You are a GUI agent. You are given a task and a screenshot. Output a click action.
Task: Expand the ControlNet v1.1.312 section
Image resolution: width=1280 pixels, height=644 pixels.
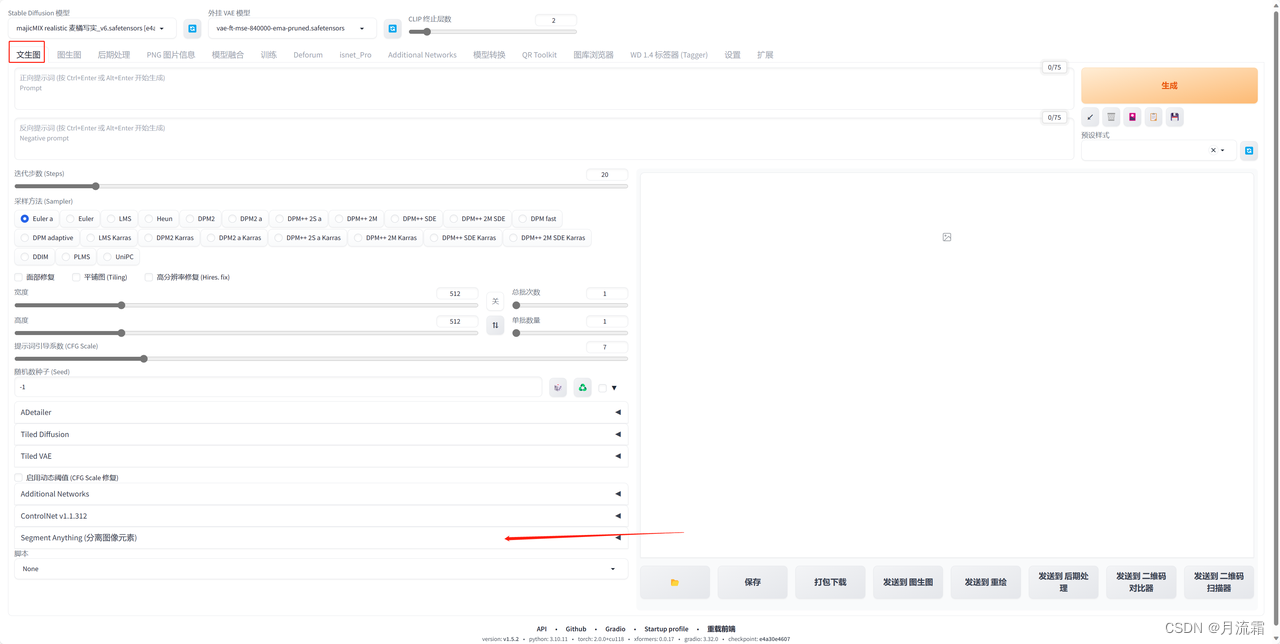(321, 516)
